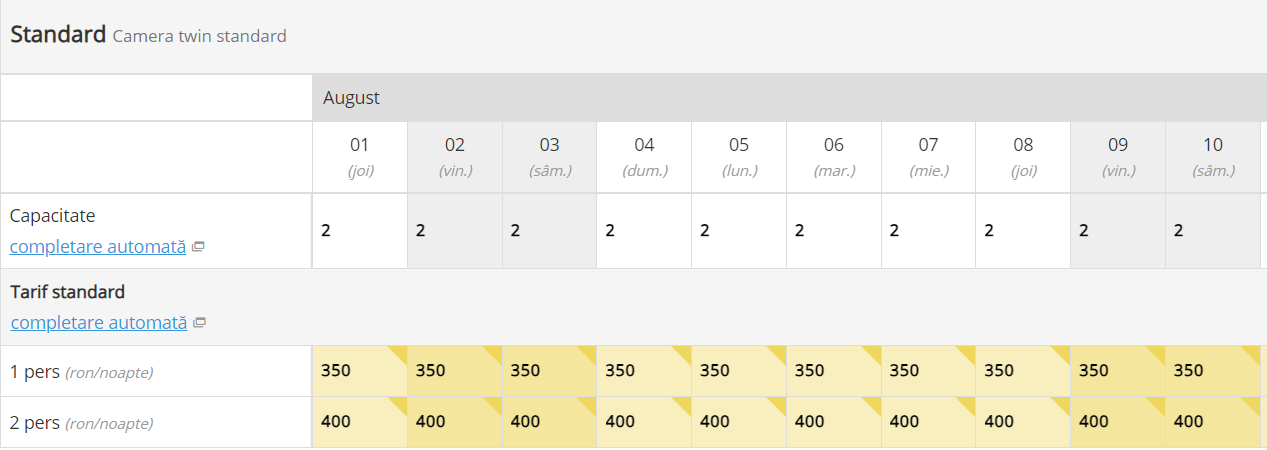Click the August month header
Image resolution: width=1267 pixels, height=450 pixels.
(351, 98)
